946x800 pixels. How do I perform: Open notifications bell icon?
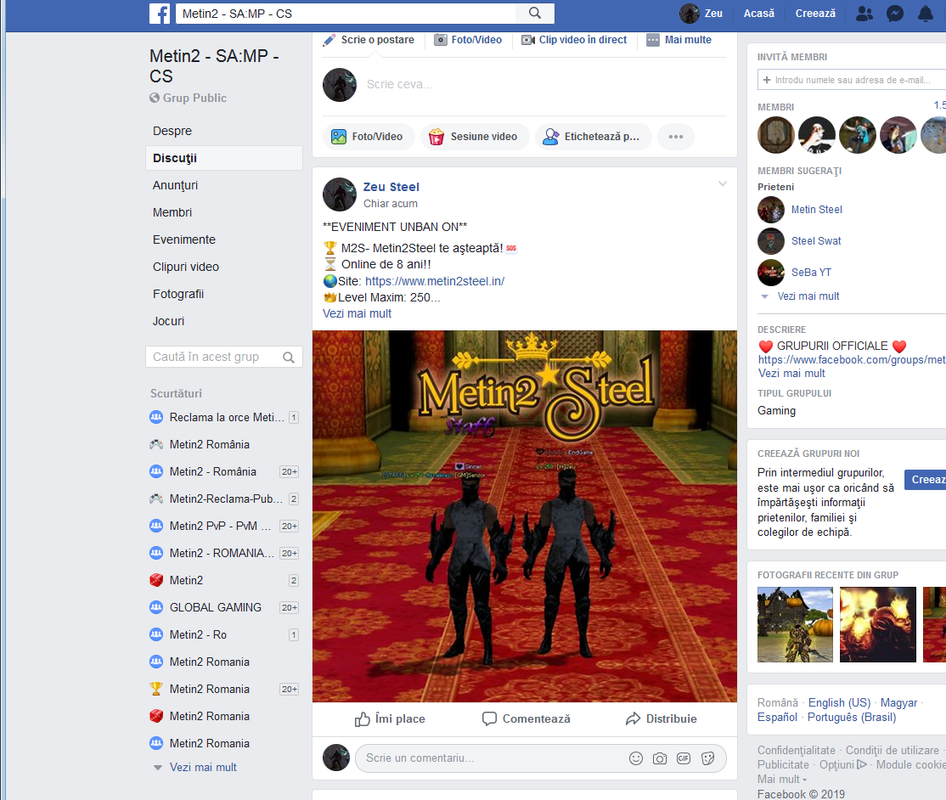pos(925,13)
